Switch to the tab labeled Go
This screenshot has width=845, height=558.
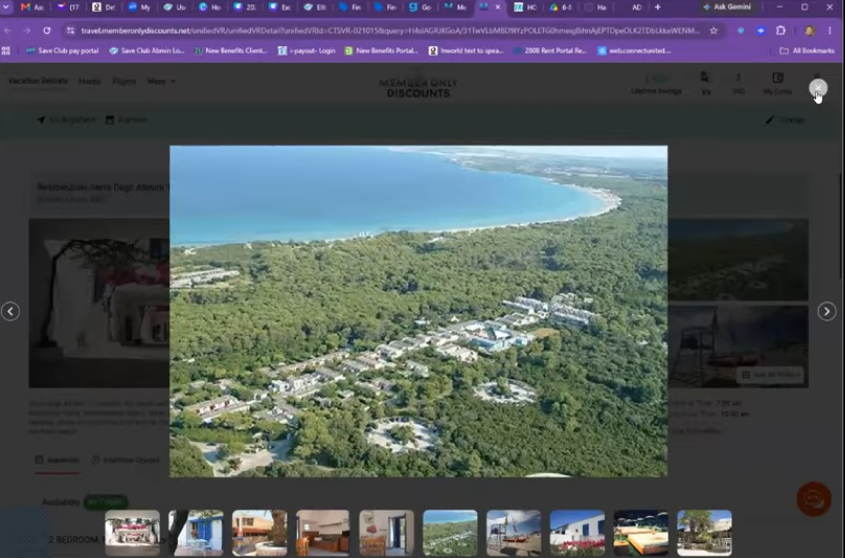(421, 7)
